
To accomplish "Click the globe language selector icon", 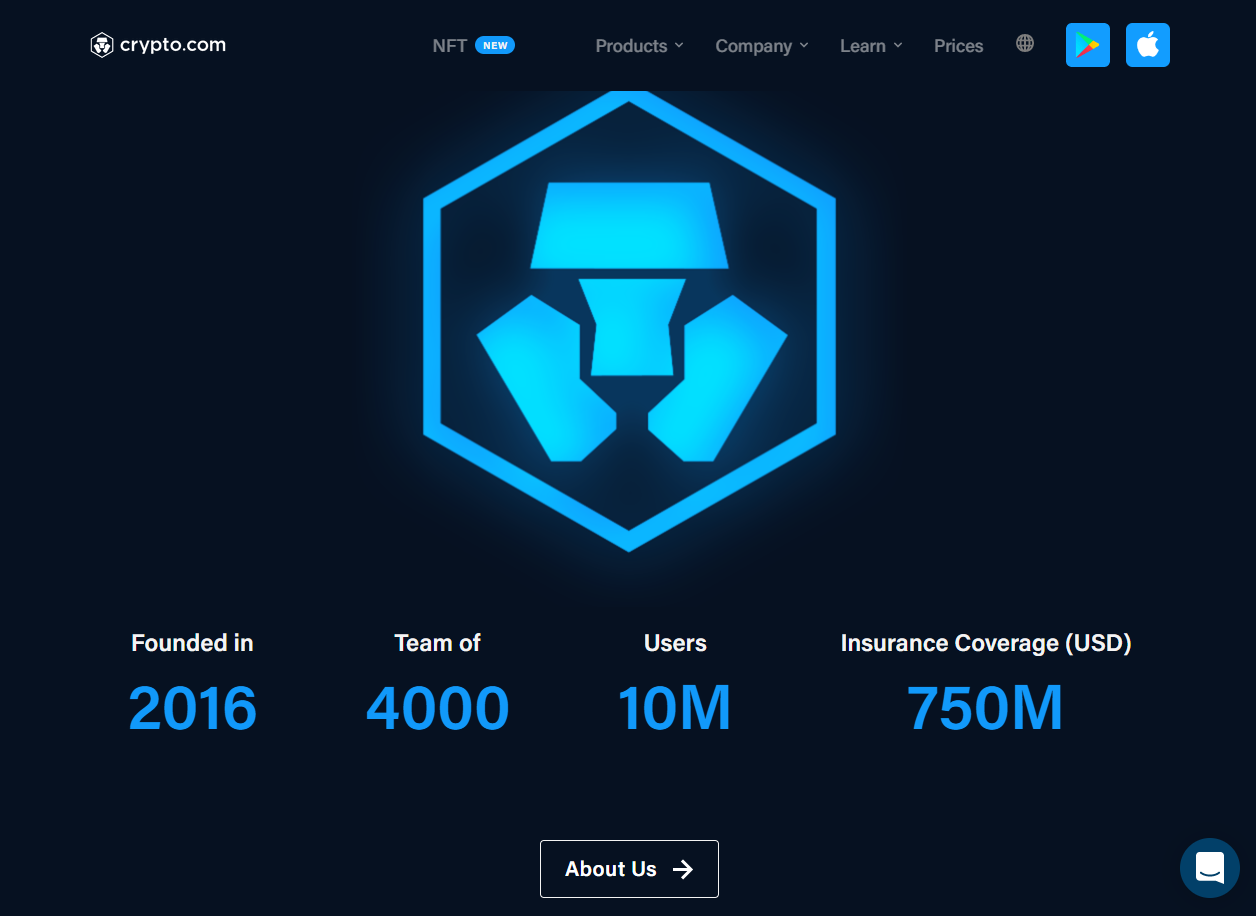I will (x=1025, y=43).
